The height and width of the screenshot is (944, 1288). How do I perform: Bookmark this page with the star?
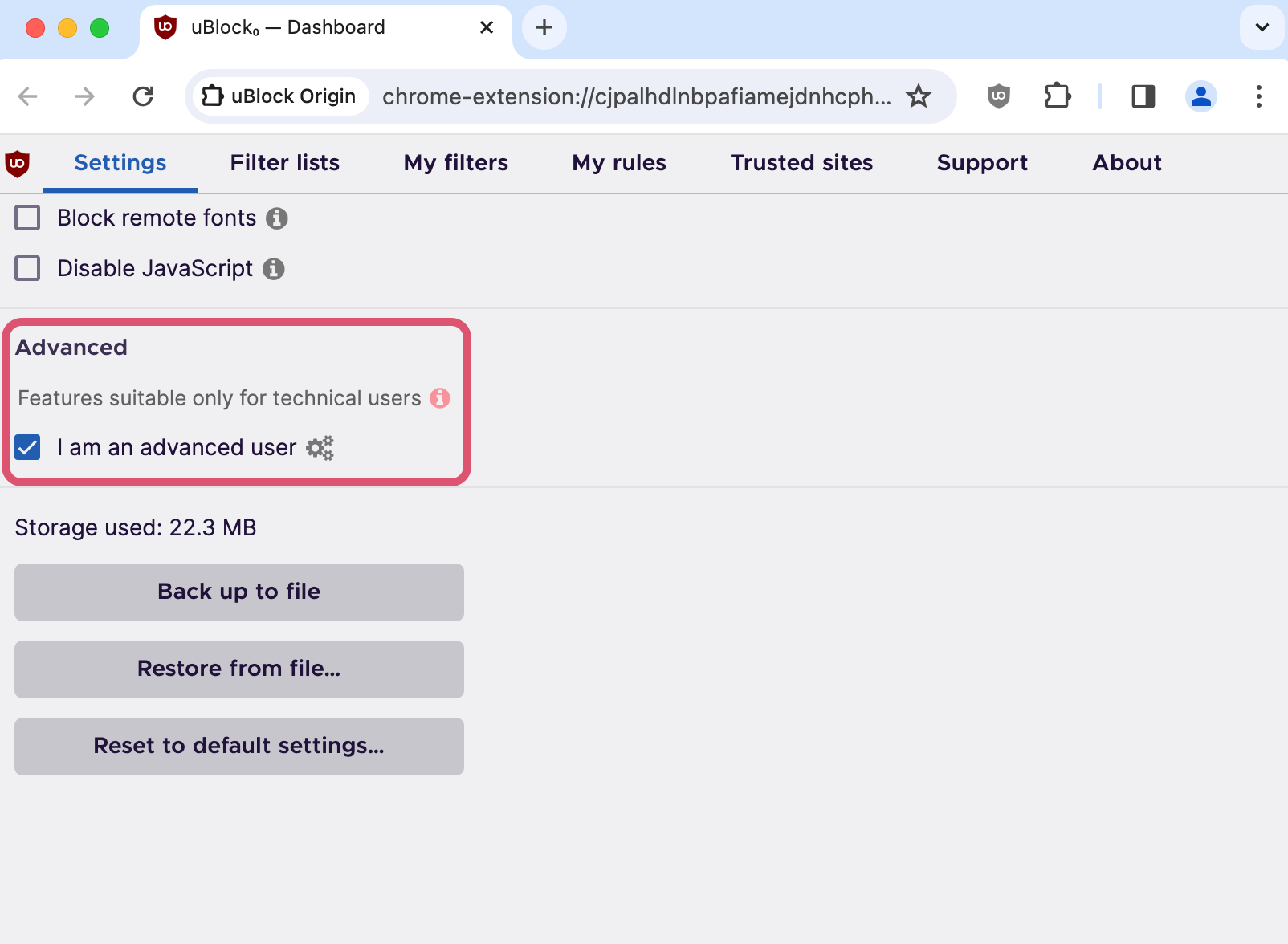pyautogui.click(x=919, y=96)
